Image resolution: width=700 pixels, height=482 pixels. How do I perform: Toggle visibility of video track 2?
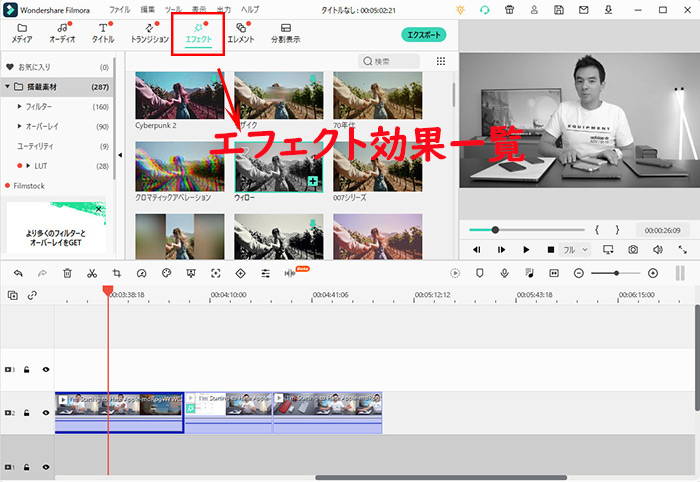point(46,413)
